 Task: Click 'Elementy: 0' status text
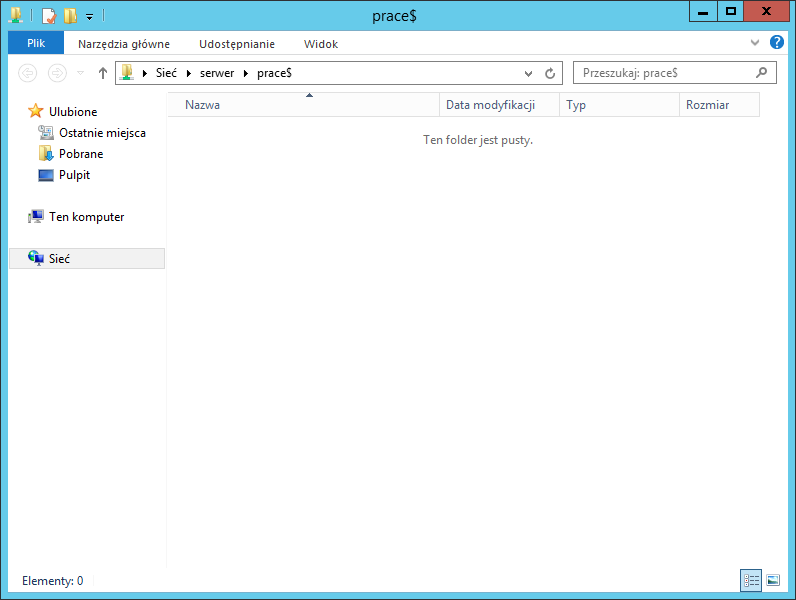pos(52,581)
